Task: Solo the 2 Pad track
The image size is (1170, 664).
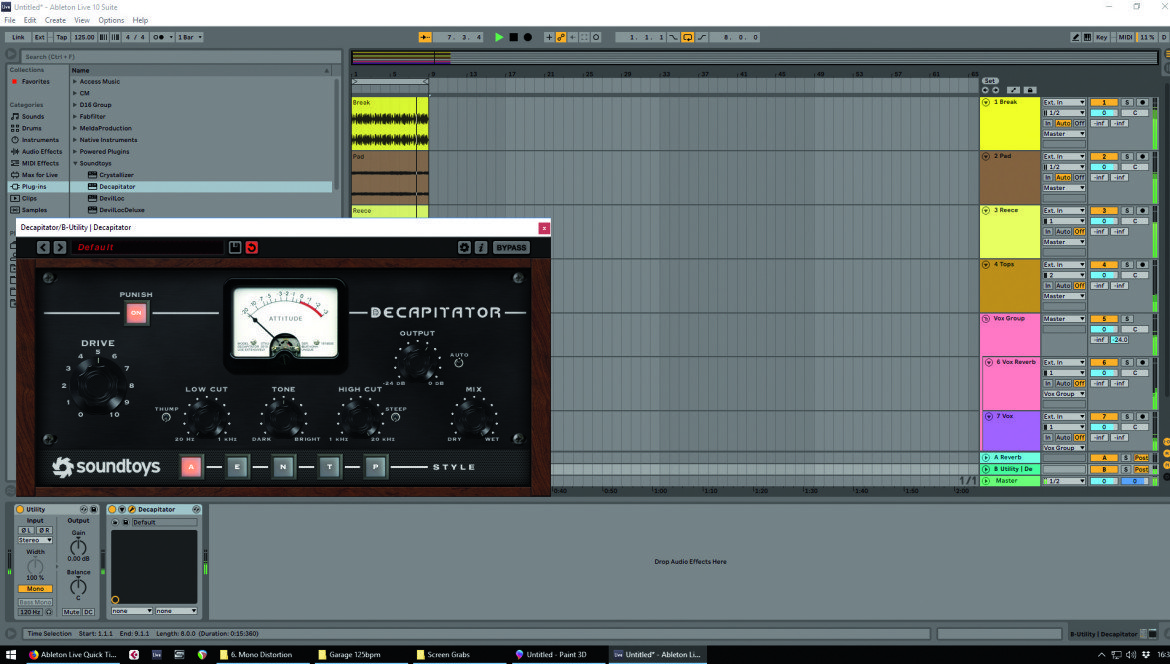Action: 1127,157
